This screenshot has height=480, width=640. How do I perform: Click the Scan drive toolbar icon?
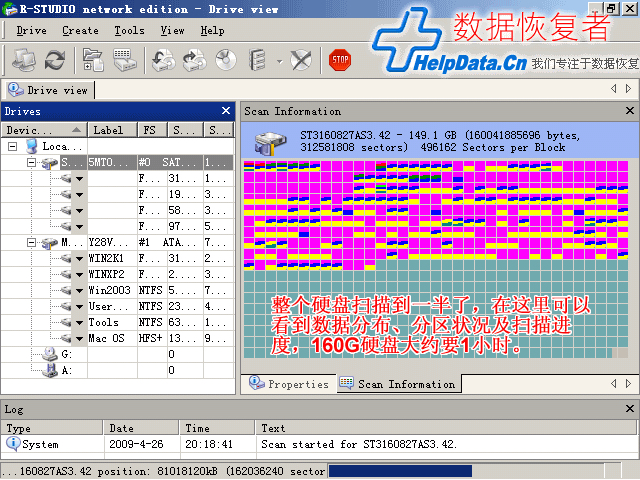point(125,59)
